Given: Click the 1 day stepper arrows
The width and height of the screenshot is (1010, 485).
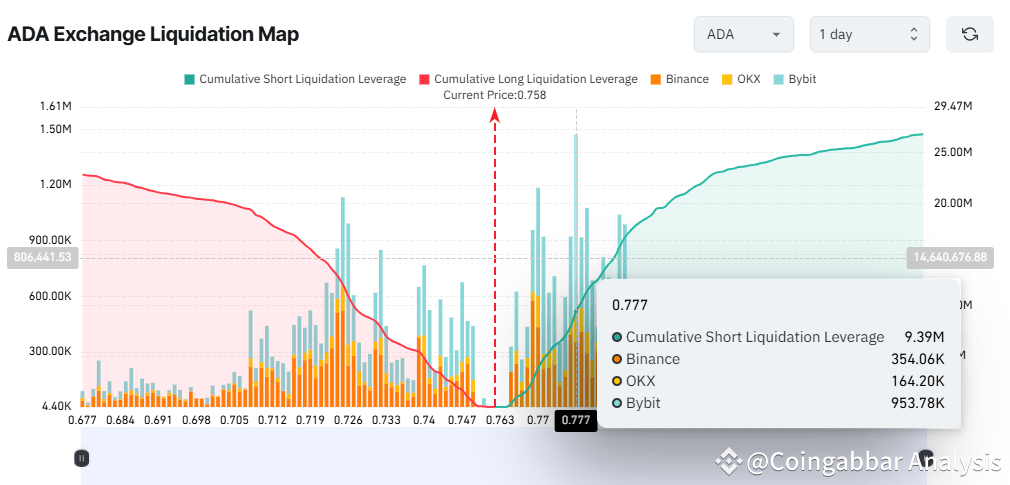Looking at the screenshot, I should (913, 35).
